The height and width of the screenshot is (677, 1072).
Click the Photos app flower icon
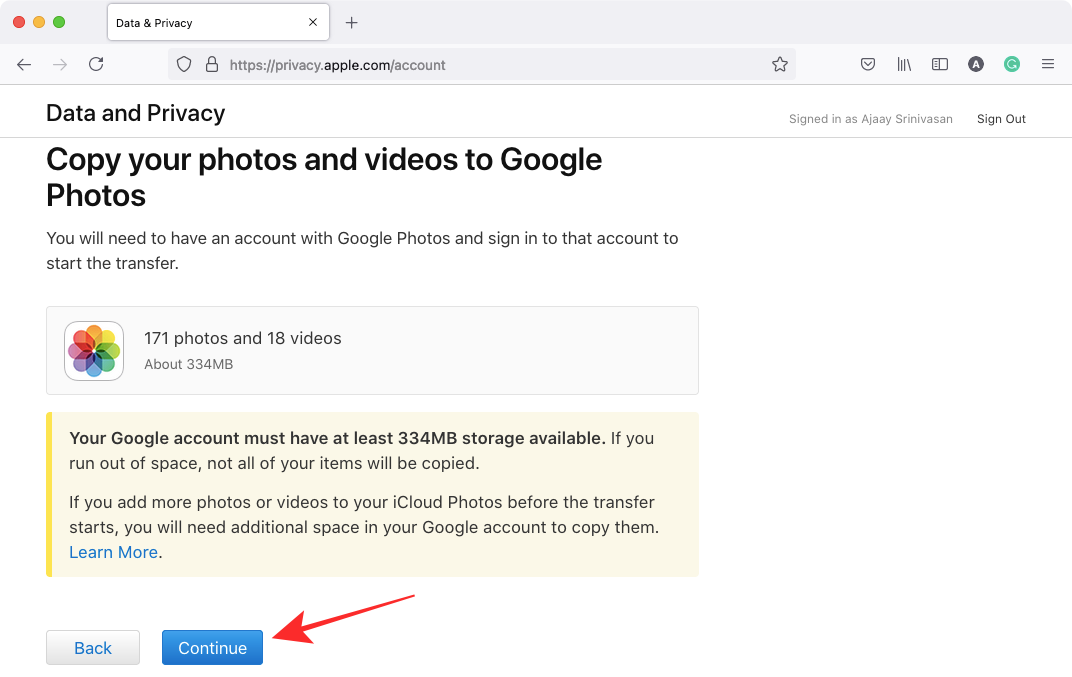(94, 351)
